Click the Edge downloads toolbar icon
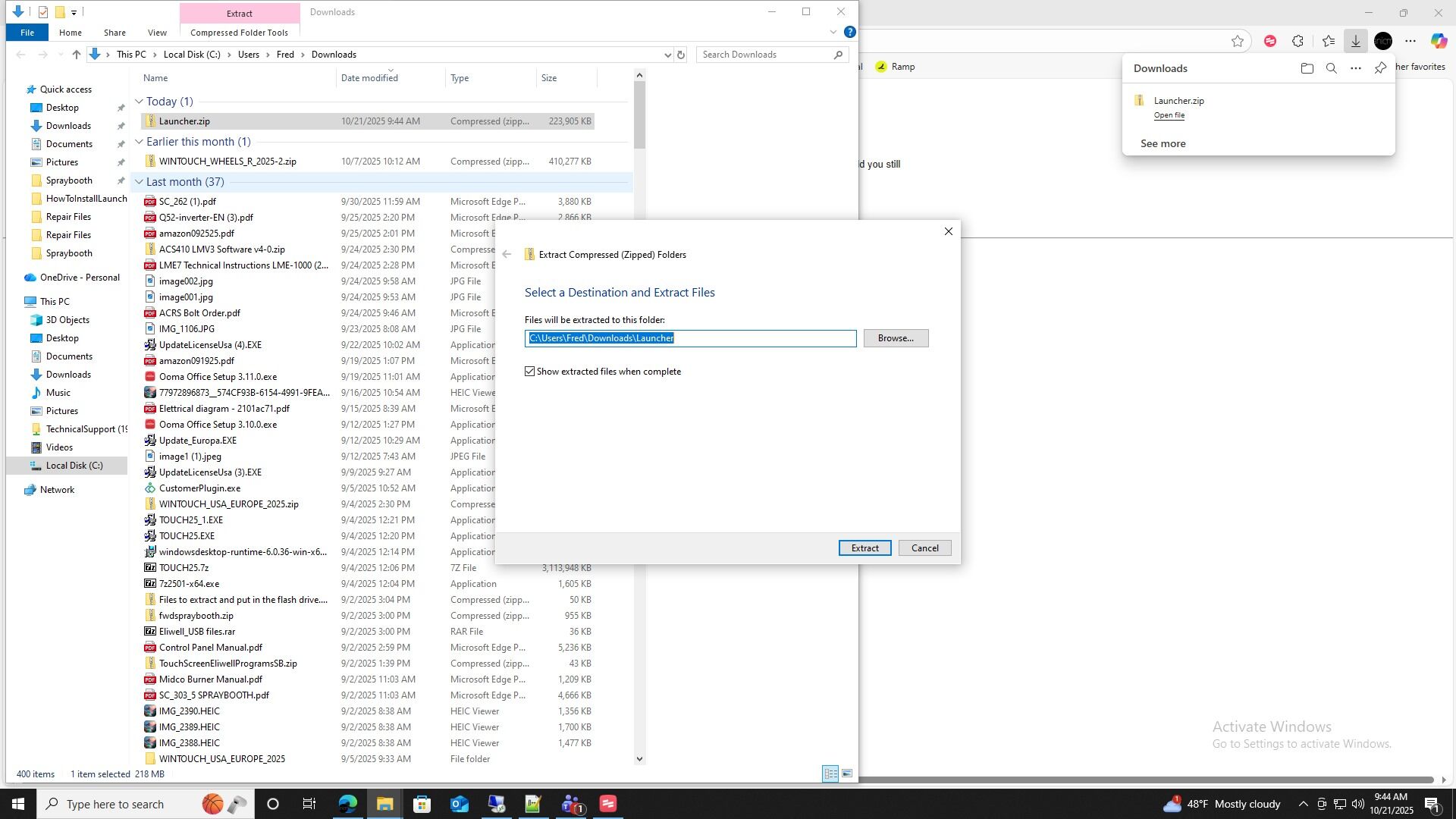 point(1356,41)
